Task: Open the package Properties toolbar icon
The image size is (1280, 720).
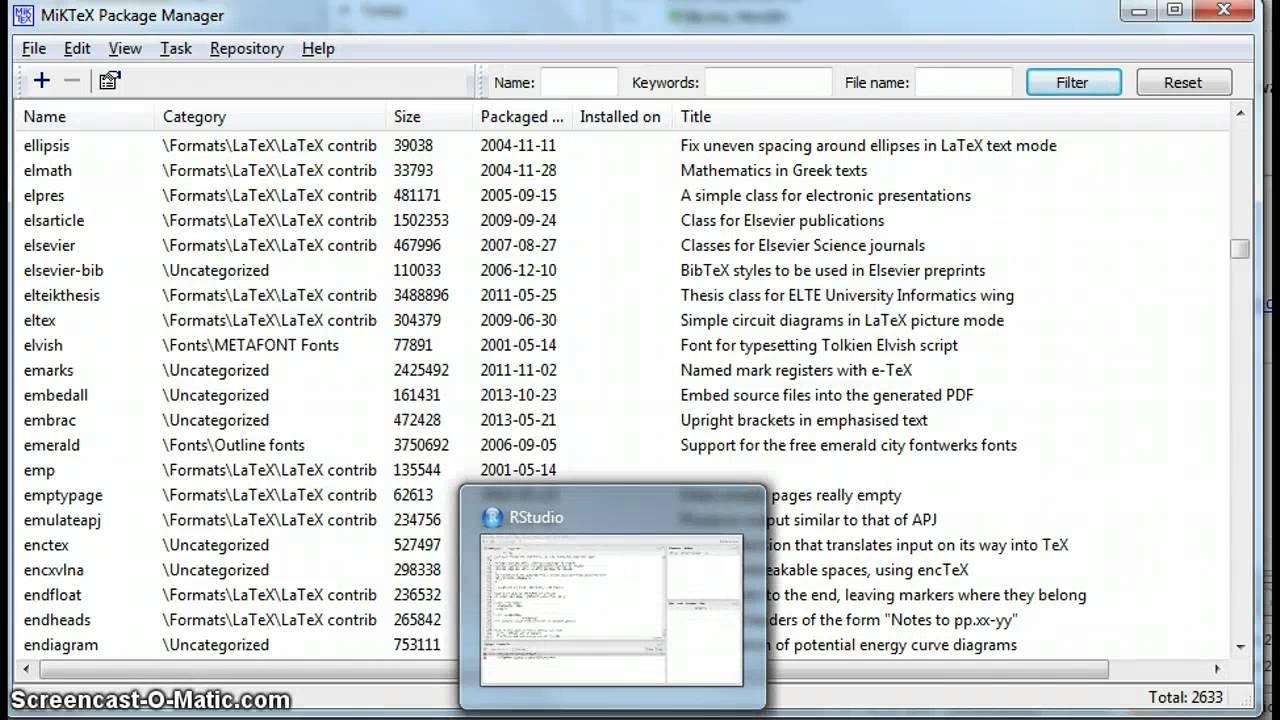Action: point(110,81)
